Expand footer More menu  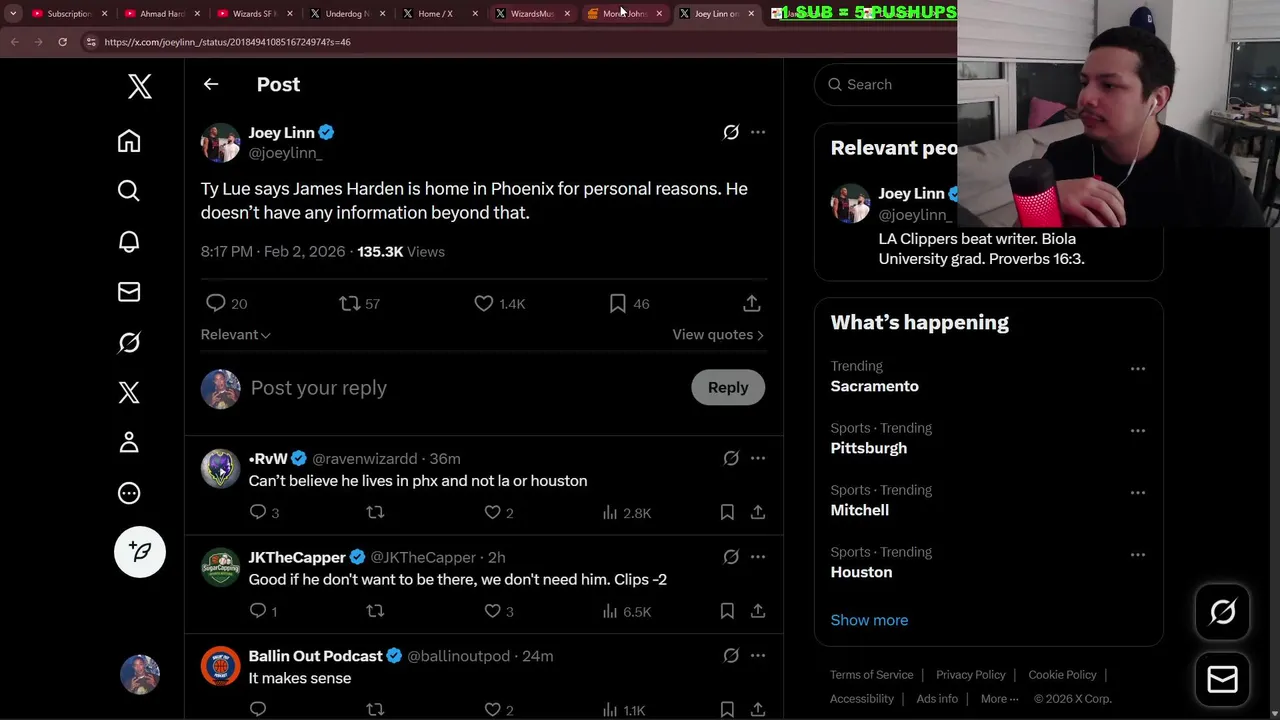point(1000,699)
